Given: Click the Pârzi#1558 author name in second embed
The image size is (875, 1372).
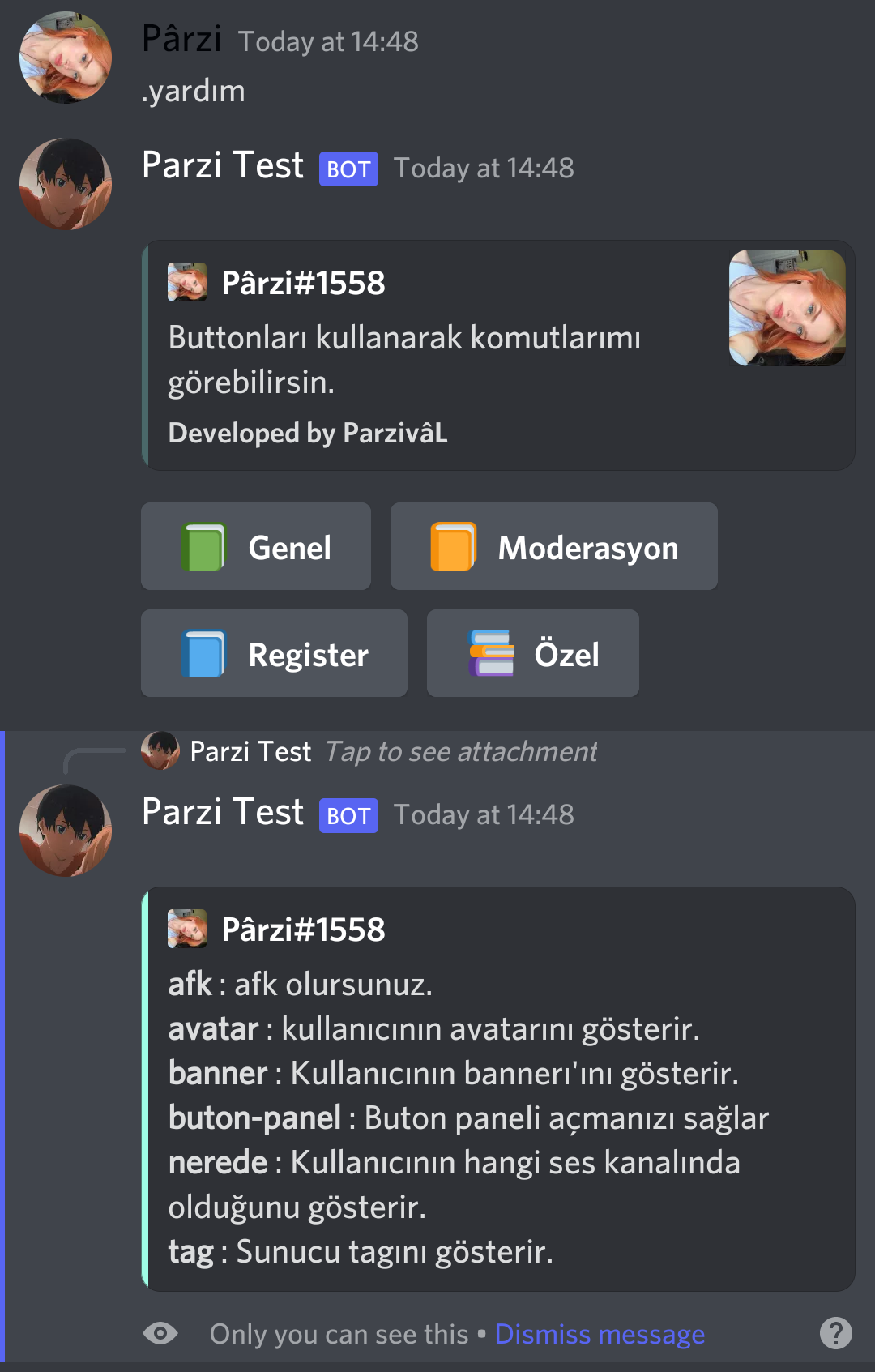Looking at the screenshot, I should (304, 930).
